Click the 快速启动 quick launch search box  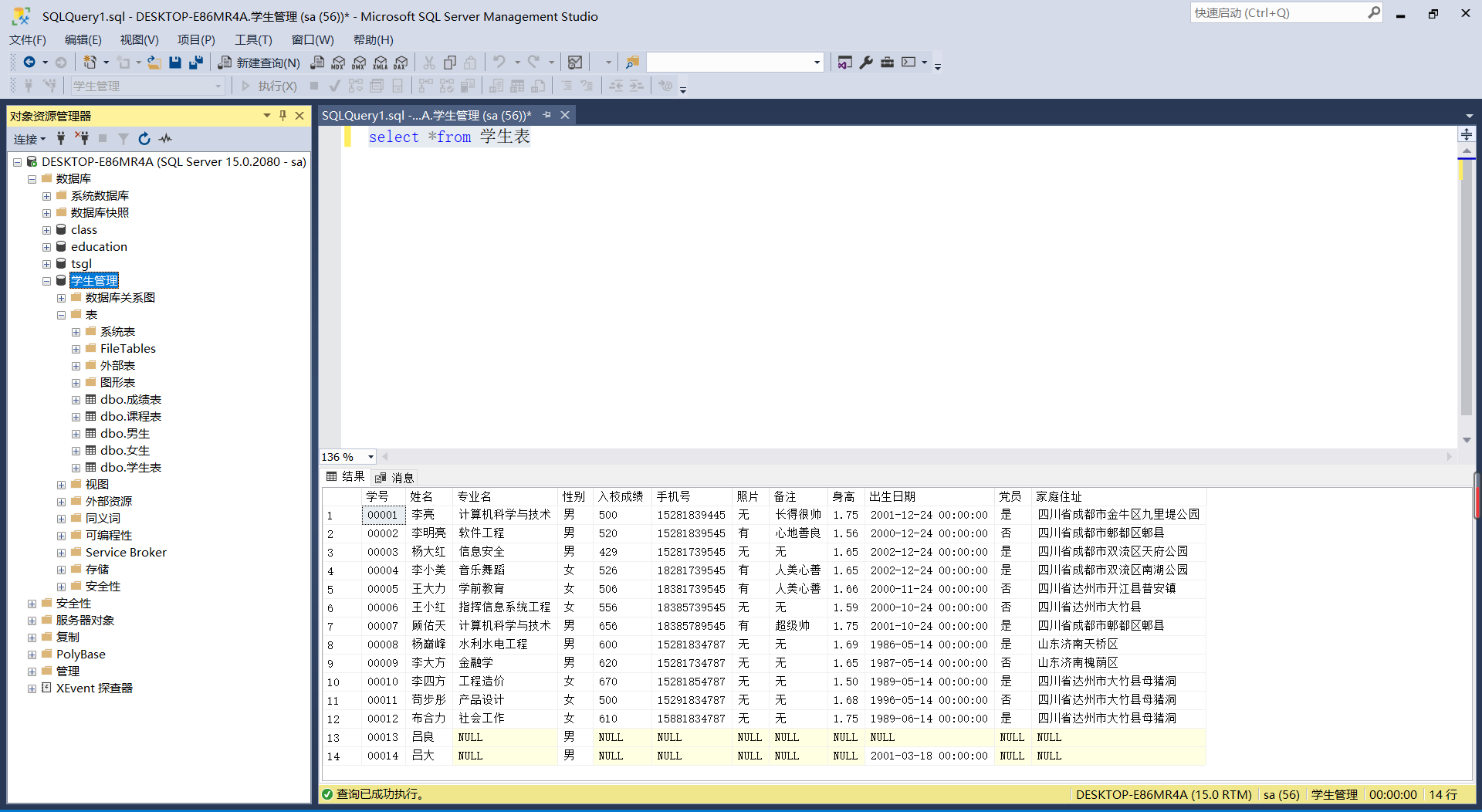point(1287,13)
